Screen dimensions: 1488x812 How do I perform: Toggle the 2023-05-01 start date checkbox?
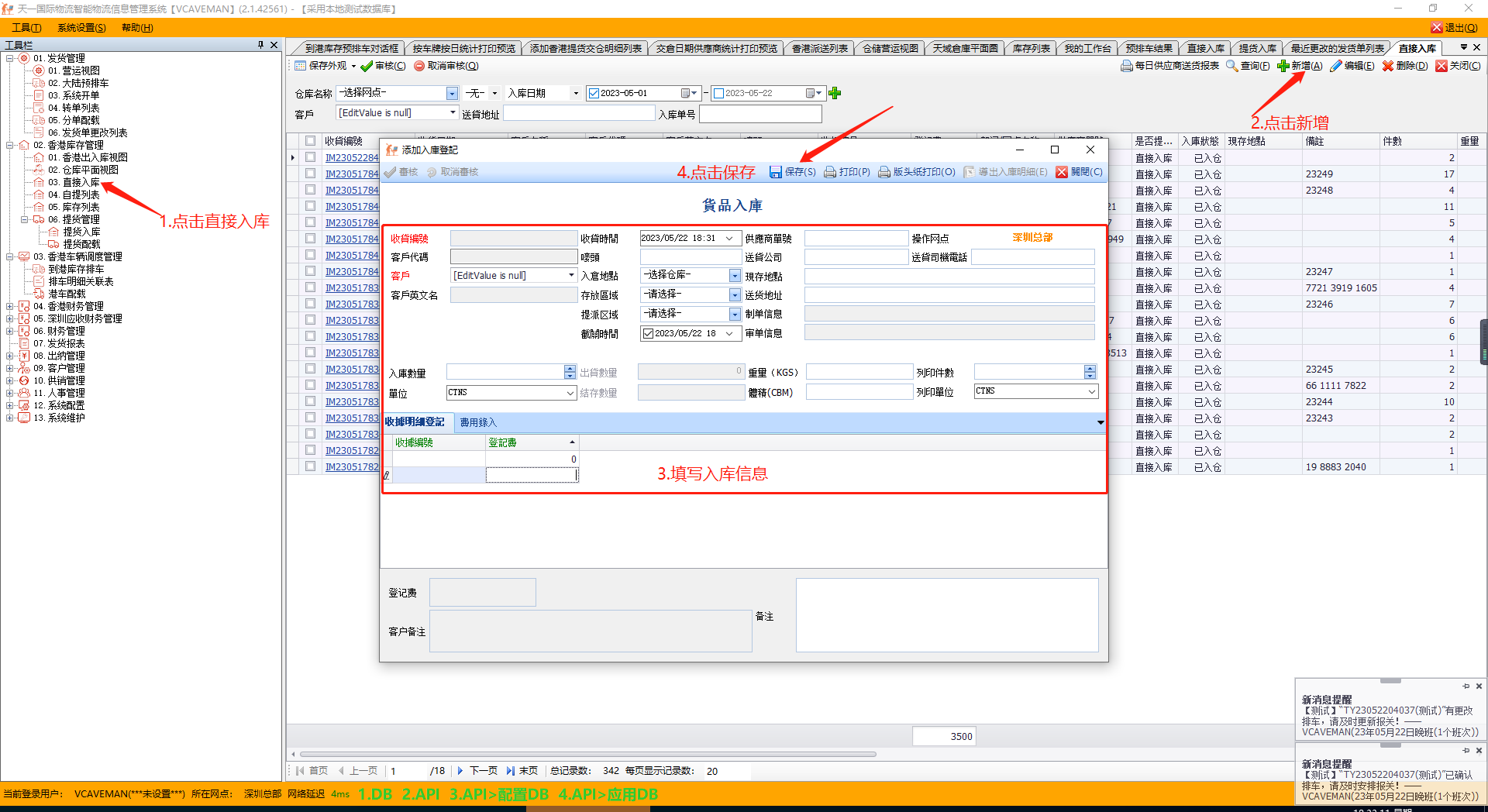(x=594, y=93)
